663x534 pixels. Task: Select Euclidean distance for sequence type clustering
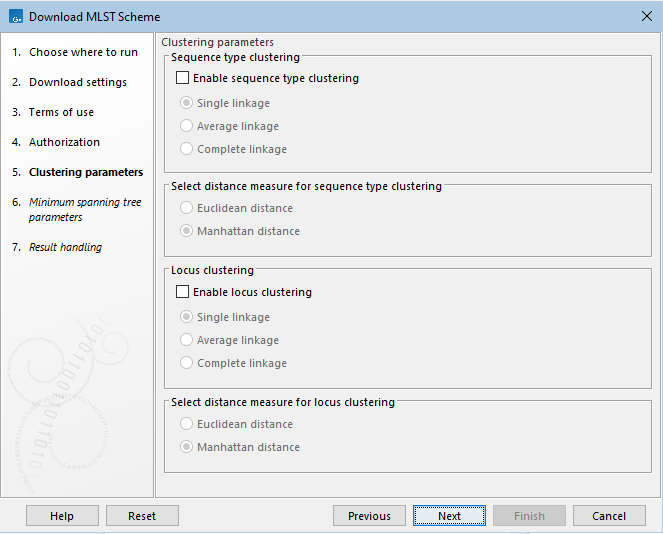tap(187, 208)
